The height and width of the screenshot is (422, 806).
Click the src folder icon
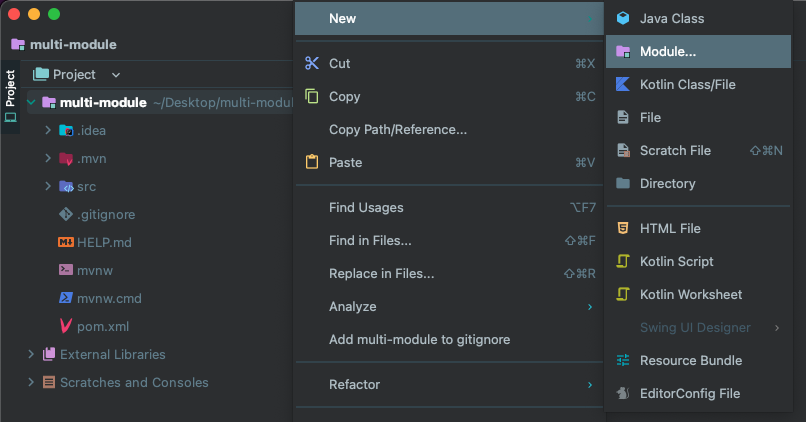tap(66, 187)
